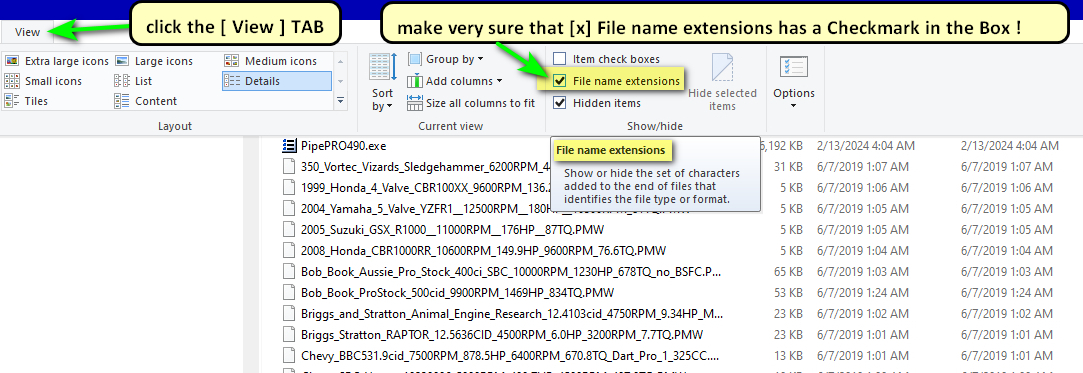Select the Details layout view
1083x373 pixels.
pos(276,81)
